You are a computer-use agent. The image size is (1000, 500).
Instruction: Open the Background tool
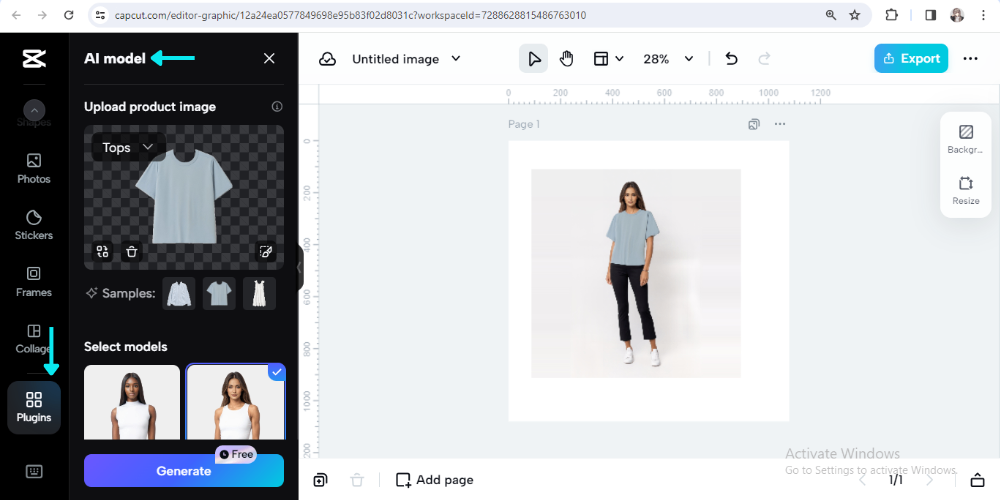966,139
